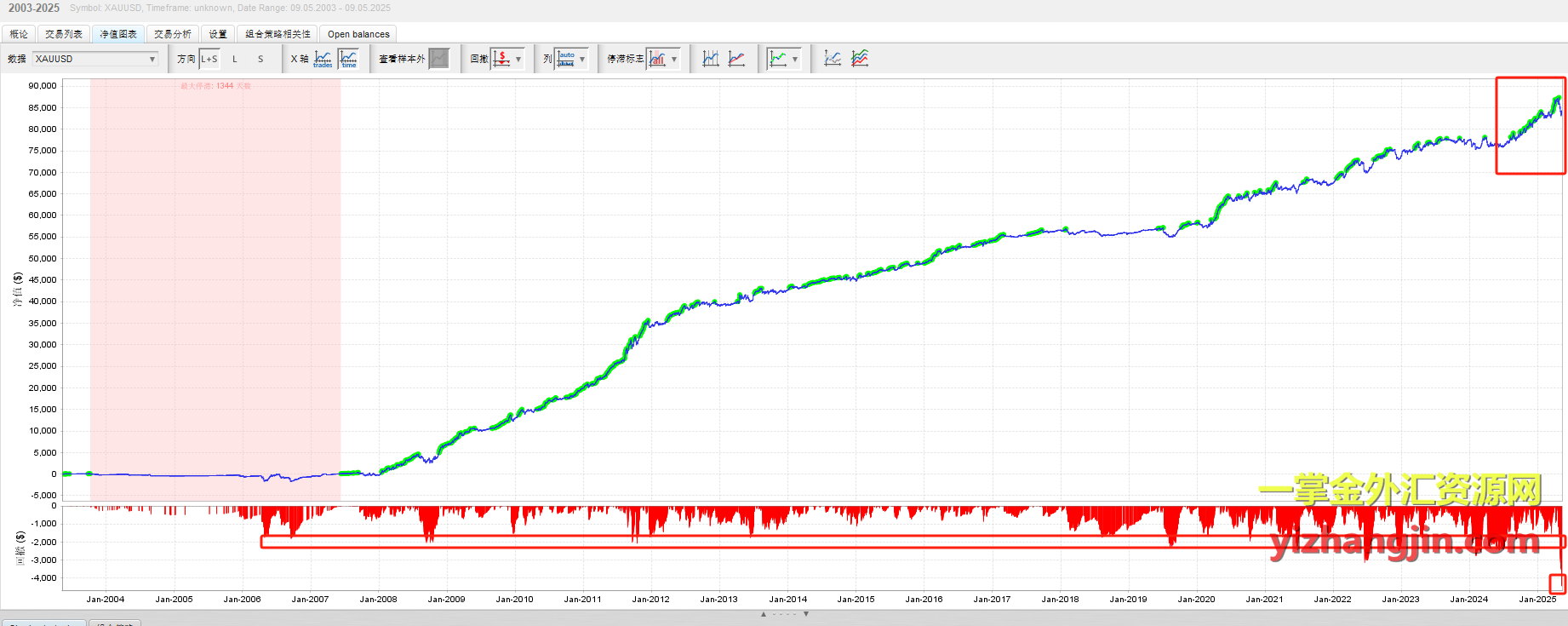The image size is (1568, 626).
Task: Click the '净值 ($)' y-axis title
Action: point(18,290)
